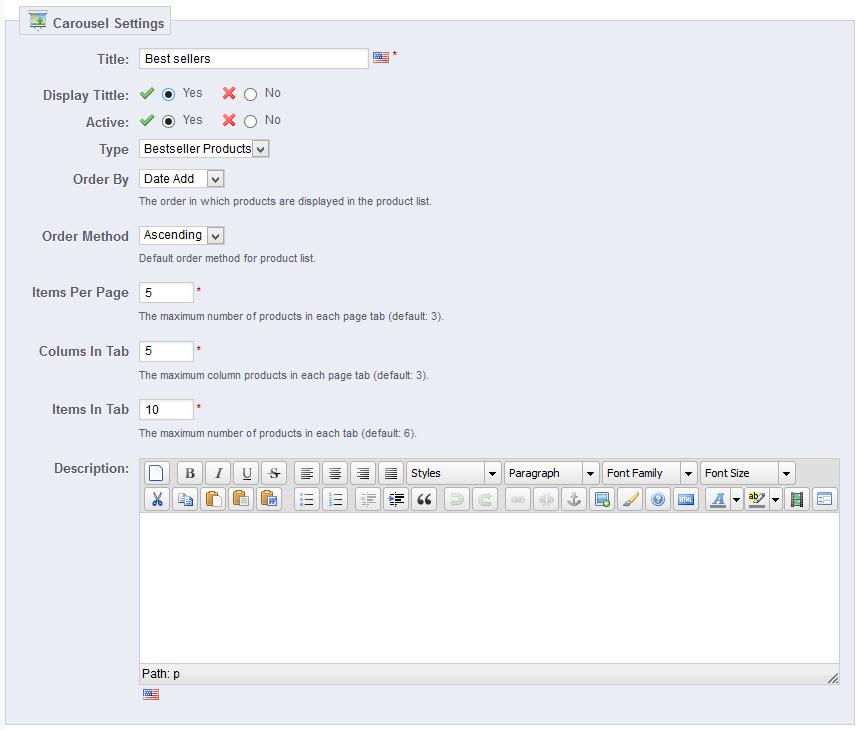The image size is (859, 730).
Task: Align text left
Action: click(x=307, y=473)
